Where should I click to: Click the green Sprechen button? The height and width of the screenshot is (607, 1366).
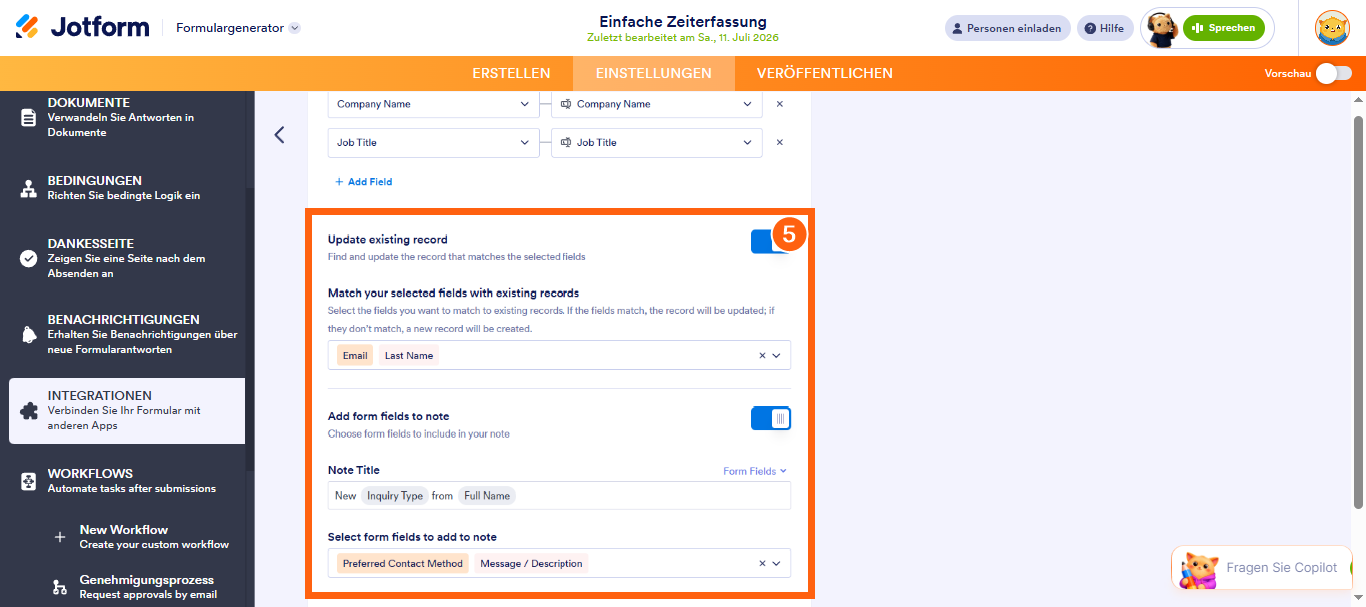[x=1223, y=28]
